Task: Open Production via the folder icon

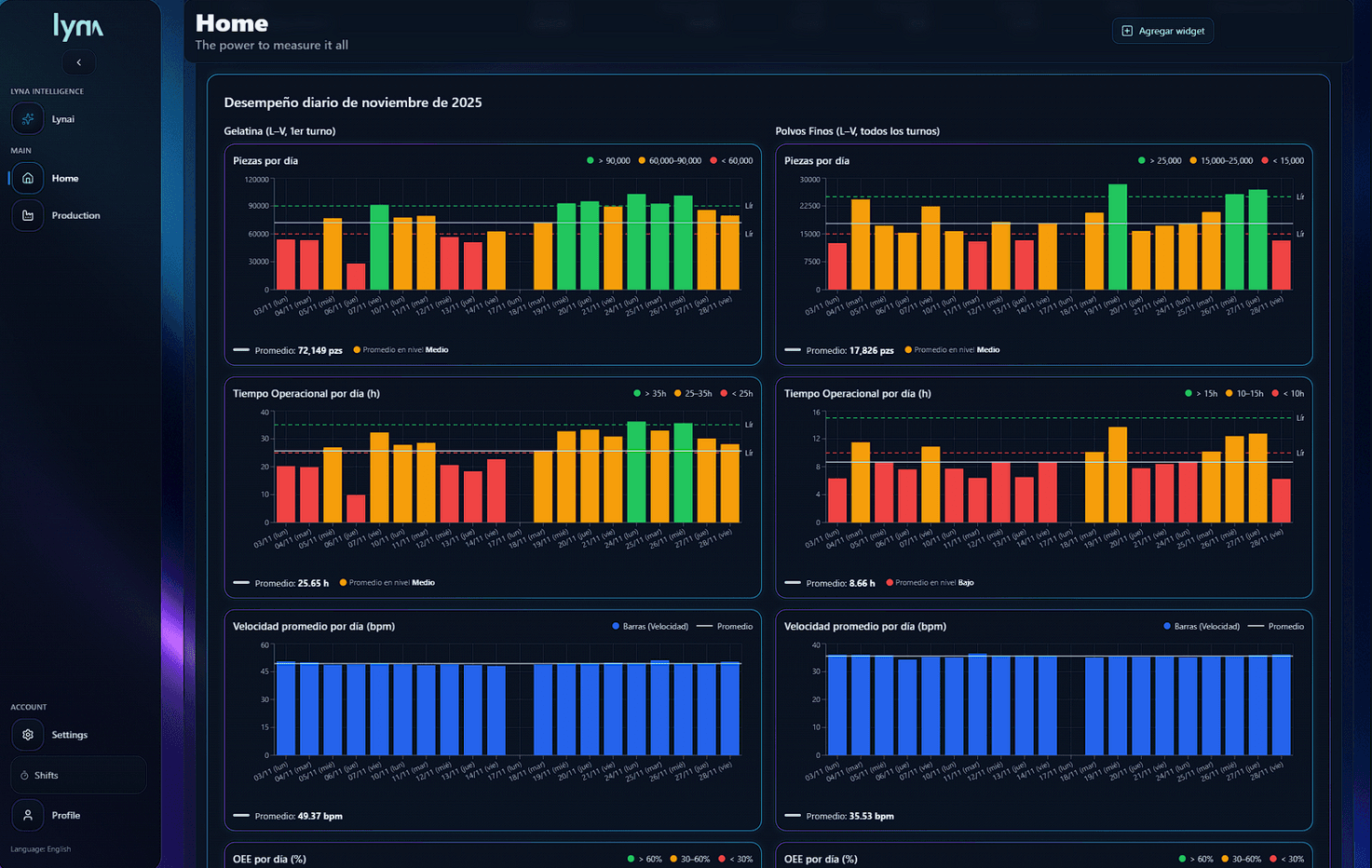Action: [x=27, y=215]
